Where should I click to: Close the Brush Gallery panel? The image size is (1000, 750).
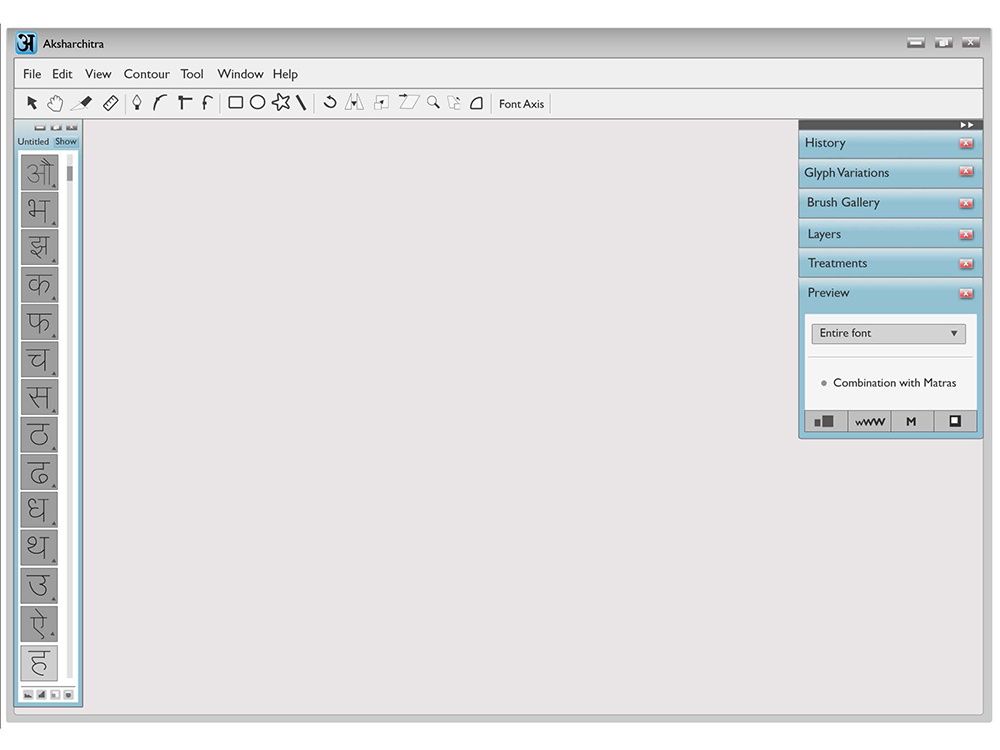[966, 203]
